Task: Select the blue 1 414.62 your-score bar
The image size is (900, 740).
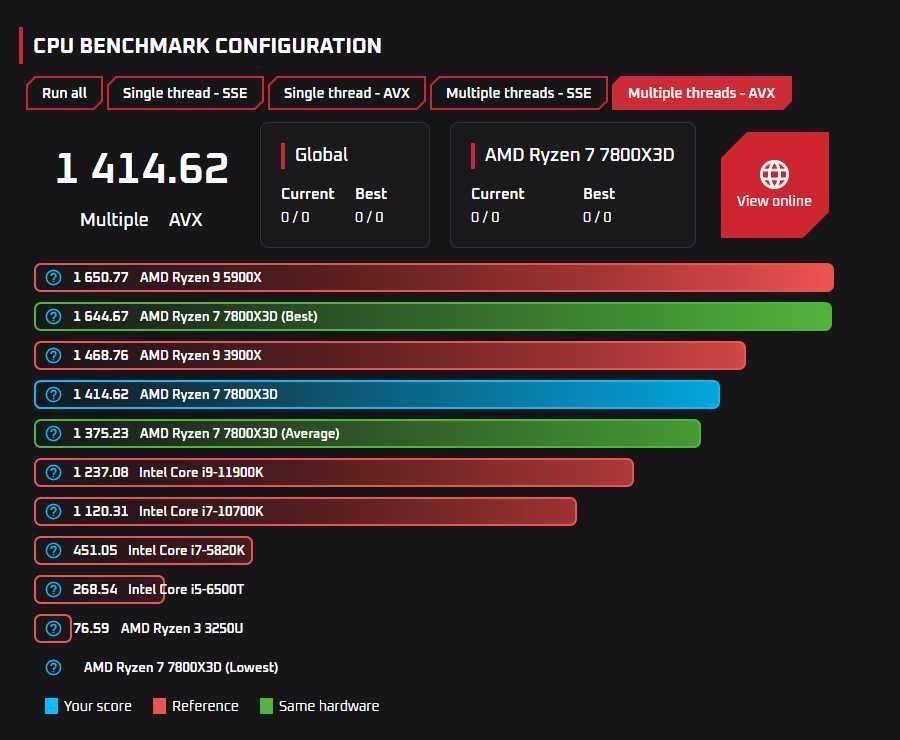Action: coord(377,395)
